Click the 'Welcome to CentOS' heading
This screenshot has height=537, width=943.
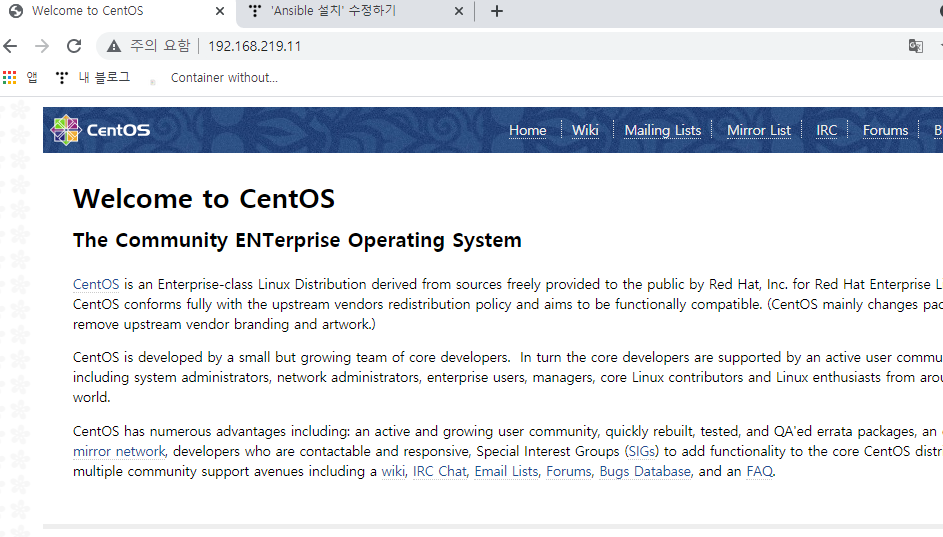pyautogui.click(x=204, y=199)
